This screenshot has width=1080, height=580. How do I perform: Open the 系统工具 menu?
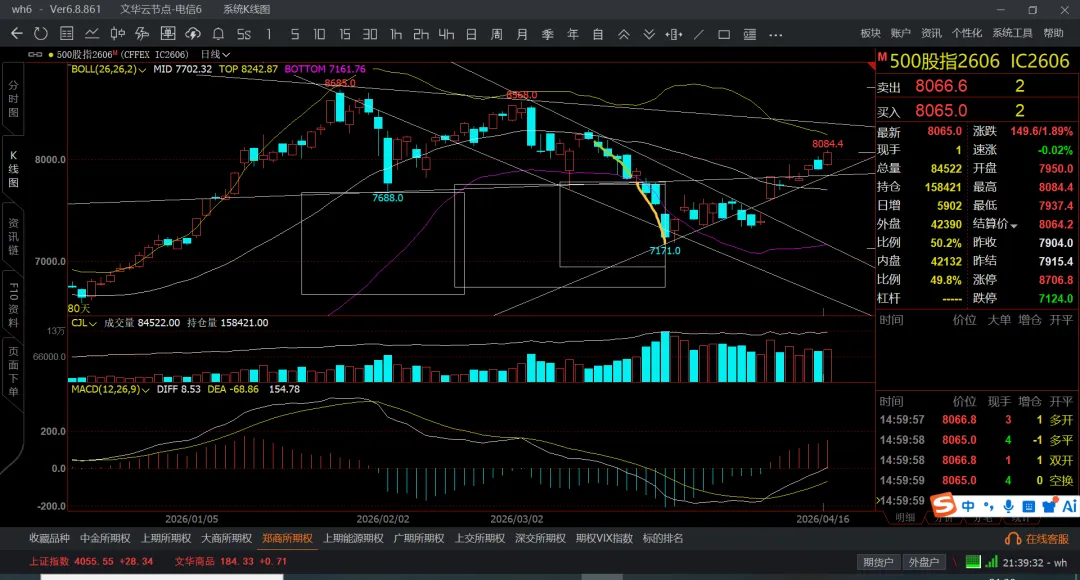[1012, 33]
